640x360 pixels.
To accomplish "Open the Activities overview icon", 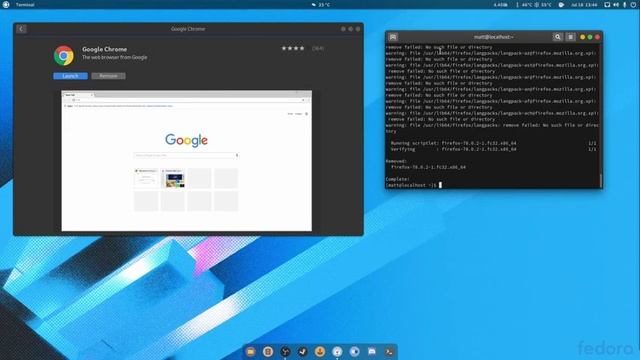I will pos(6,4).
